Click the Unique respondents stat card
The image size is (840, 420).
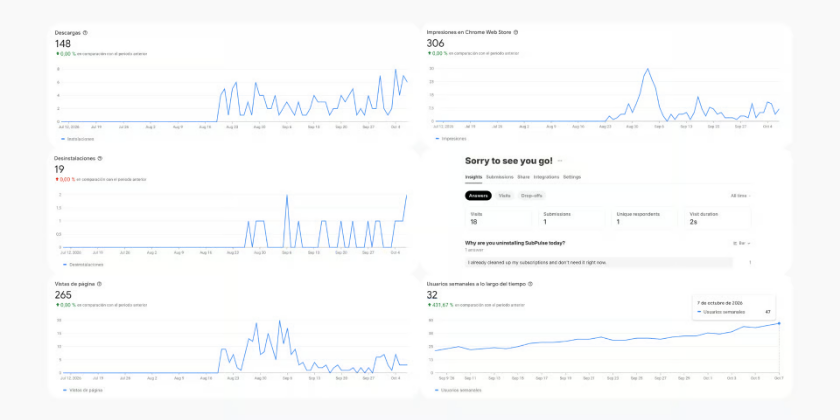coord(644,218)
